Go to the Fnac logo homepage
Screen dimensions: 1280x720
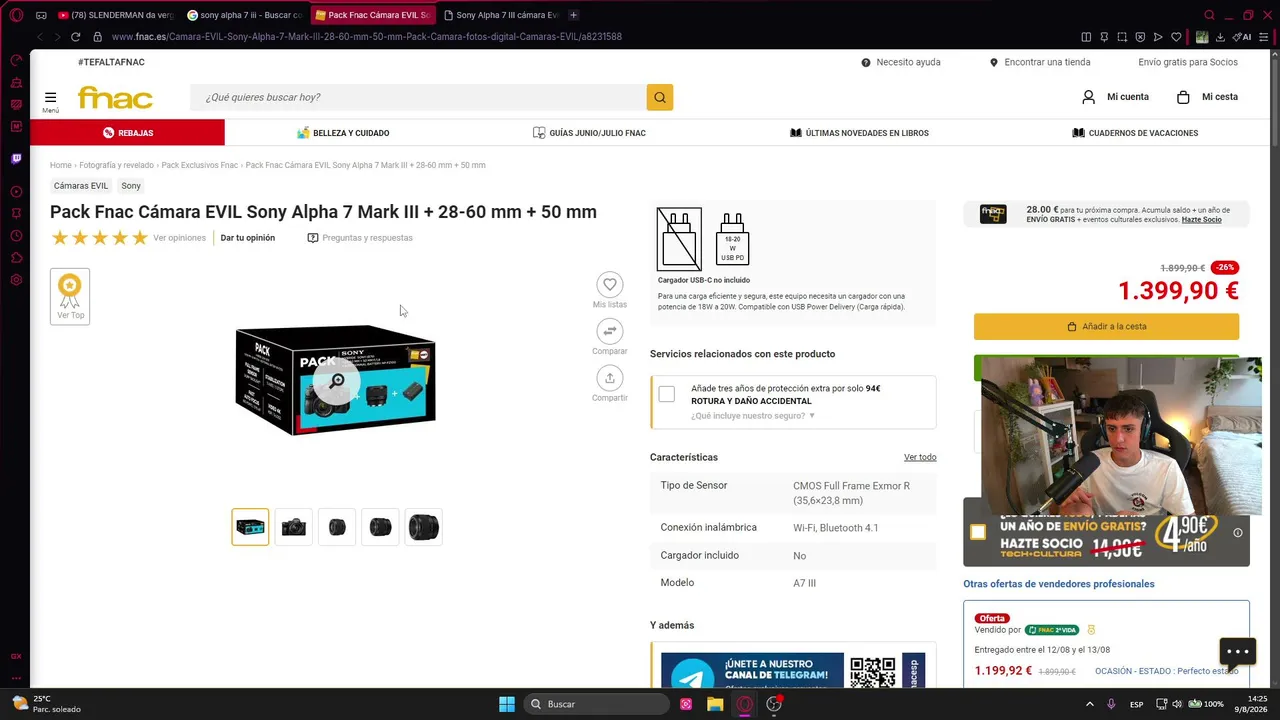click(x=115, y=97)
